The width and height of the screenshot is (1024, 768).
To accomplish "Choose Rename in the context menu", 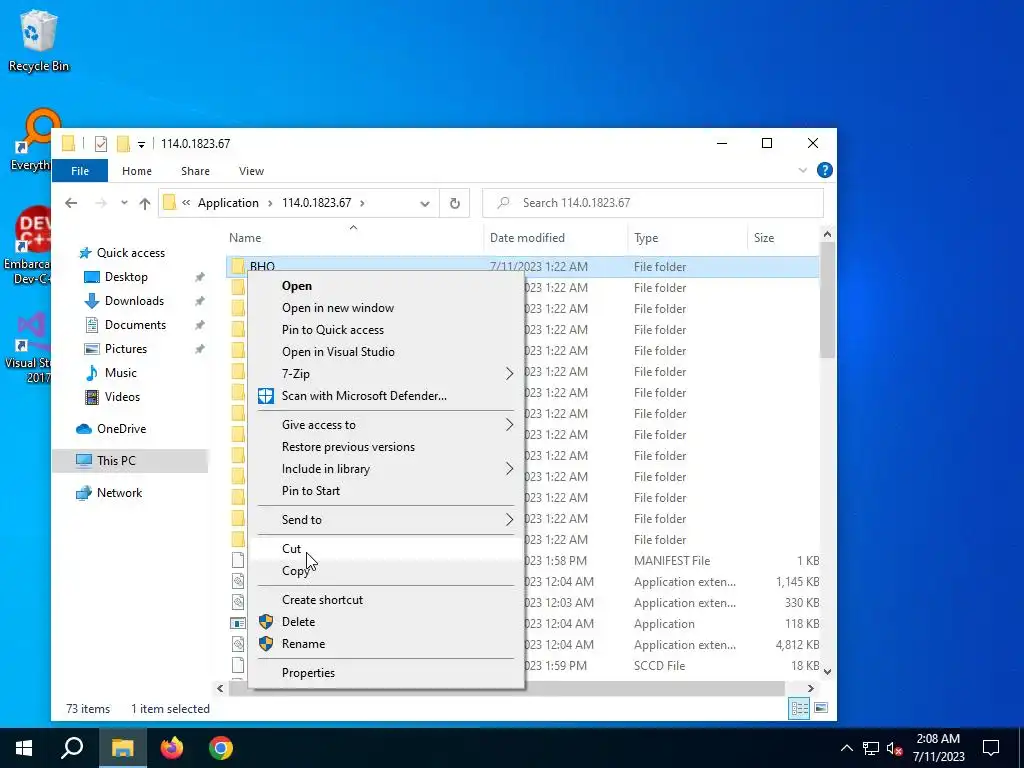I will tap(385, 644).
